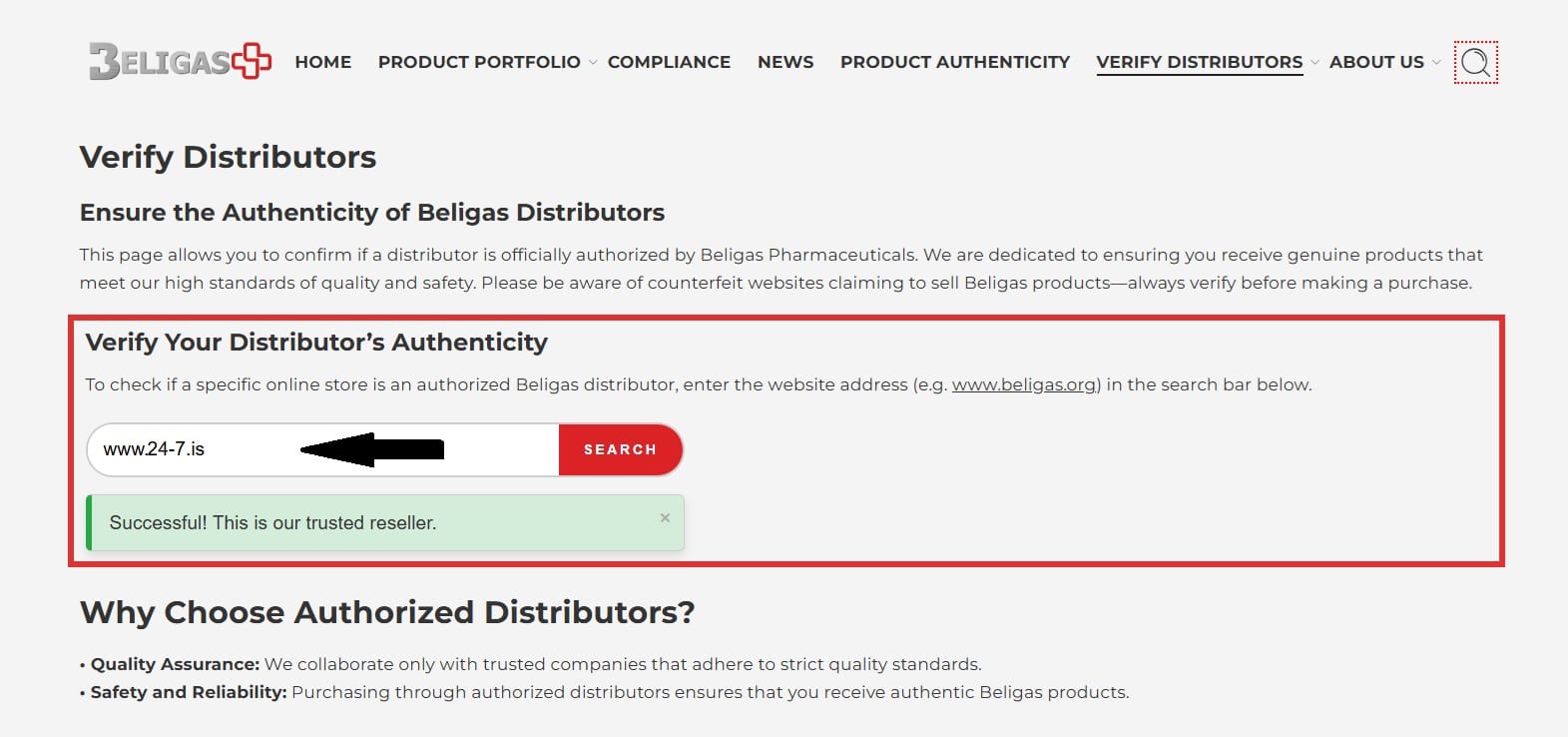The height and width of the screenshot is (737, 1568).
Task: Follow the www.beligas.org link
Action: [1024, 383]
